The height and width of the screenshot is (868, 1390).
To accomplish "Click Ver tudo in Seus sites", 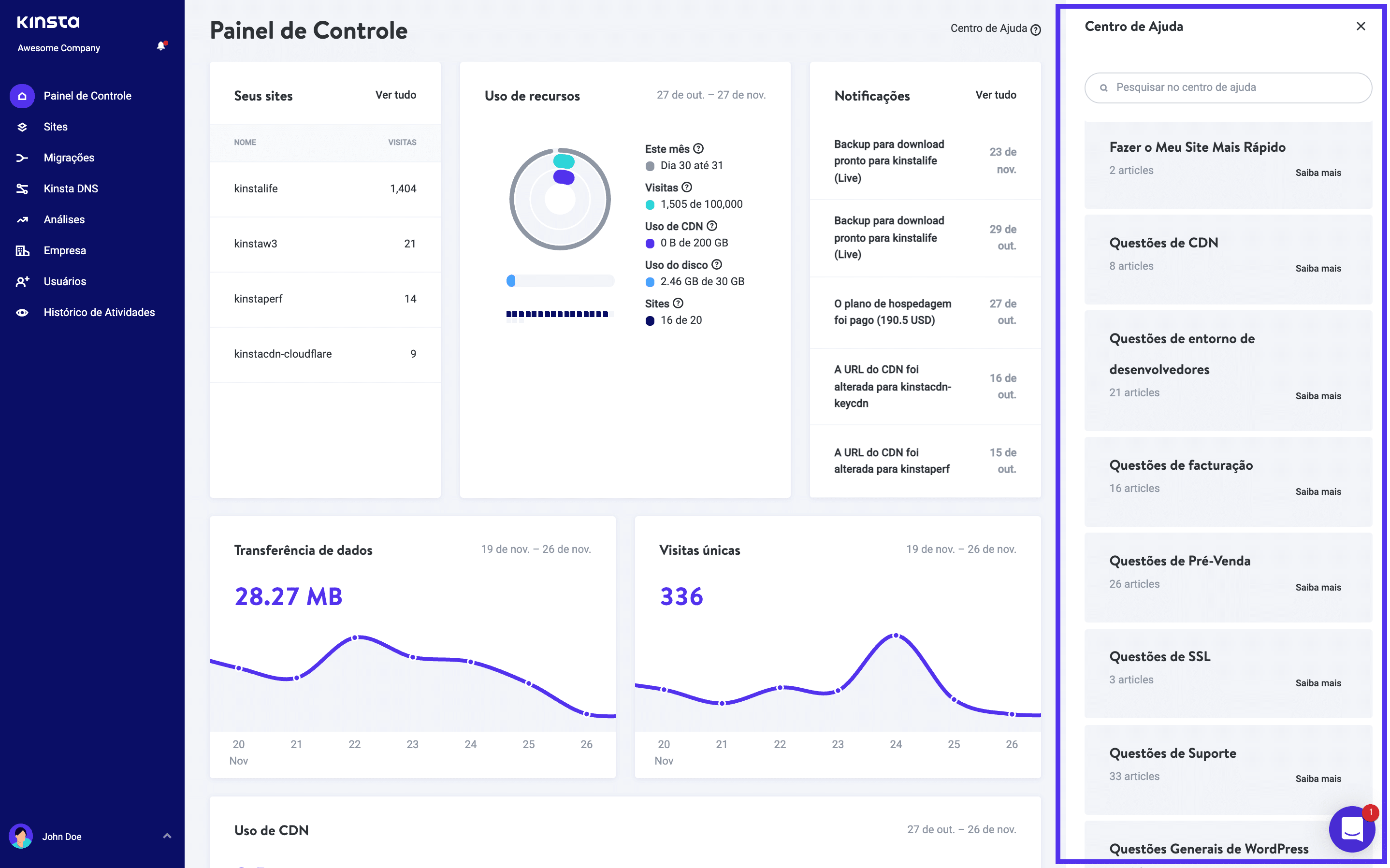I will point(395,95).
